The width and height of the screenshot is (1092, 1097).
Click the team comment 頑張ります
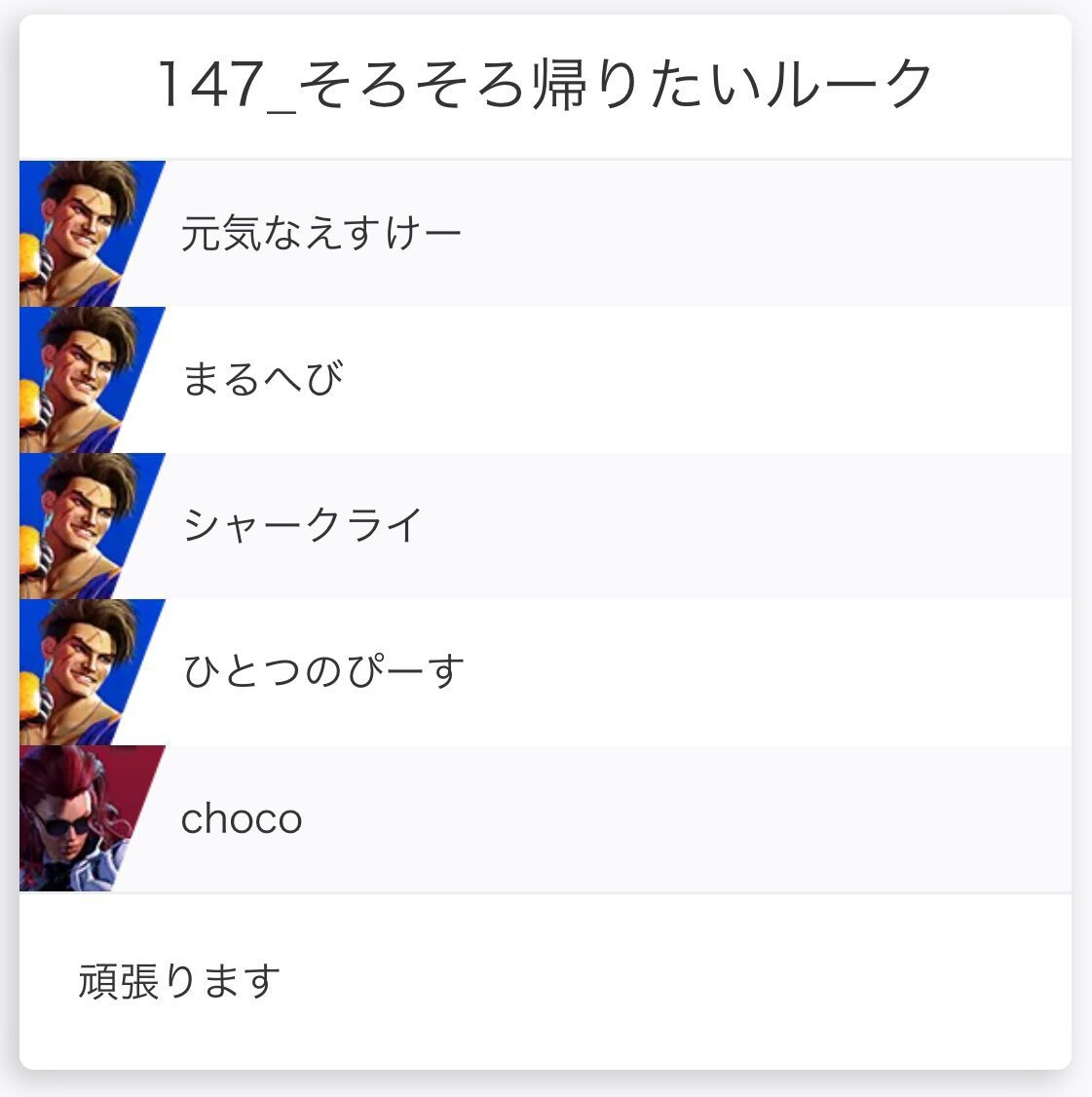pyautogui.click(x=179, y=982)
